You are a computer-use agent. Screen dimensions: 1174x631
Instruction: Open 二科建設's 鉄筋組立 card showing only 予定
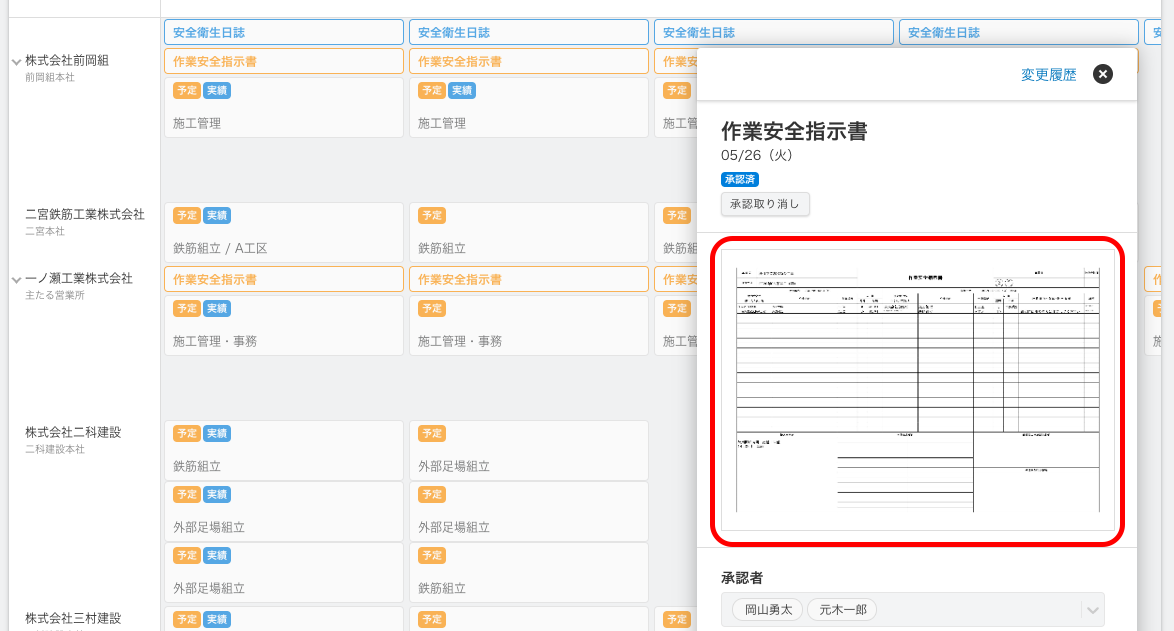coord(529,573)
